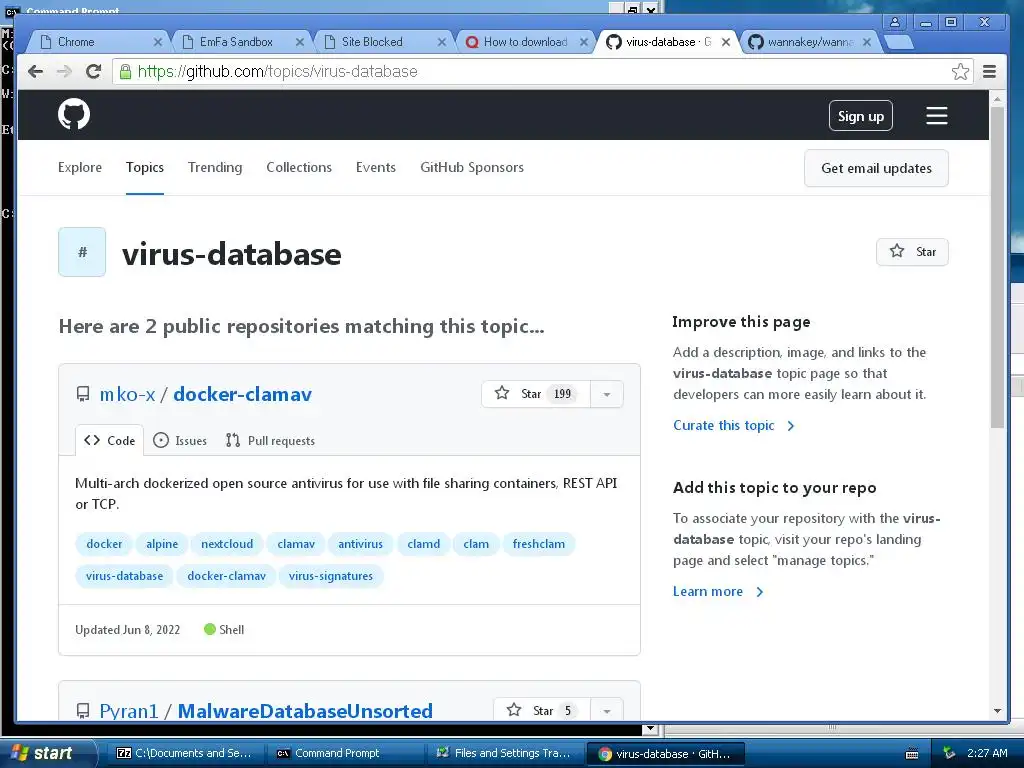Reload the page with refresh icon
The width and height of the screenshot is (1024, 768).
pos(93,71)
